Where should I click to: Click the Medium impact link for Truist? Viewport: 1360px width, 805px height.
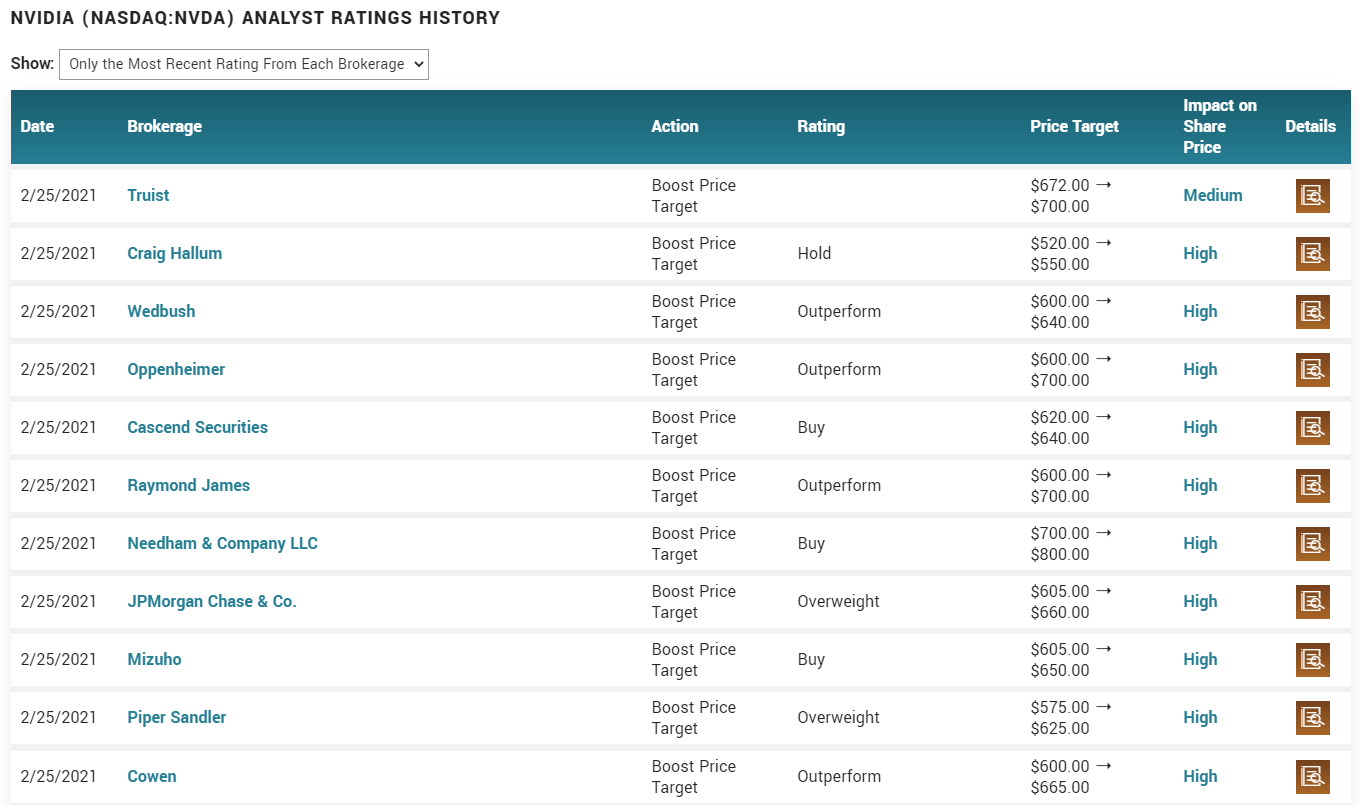coord(1213,195)
